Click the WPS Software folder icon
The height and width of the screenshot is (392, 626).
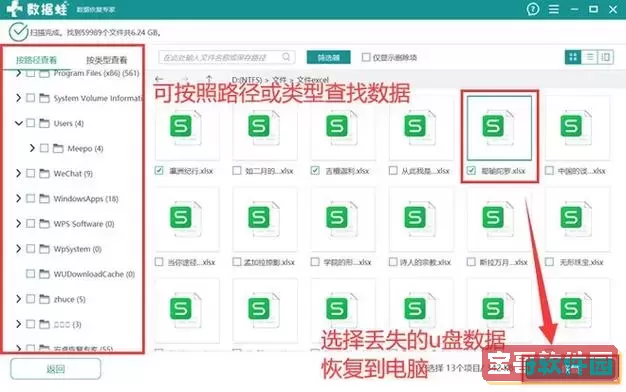[x=44, y=224]
